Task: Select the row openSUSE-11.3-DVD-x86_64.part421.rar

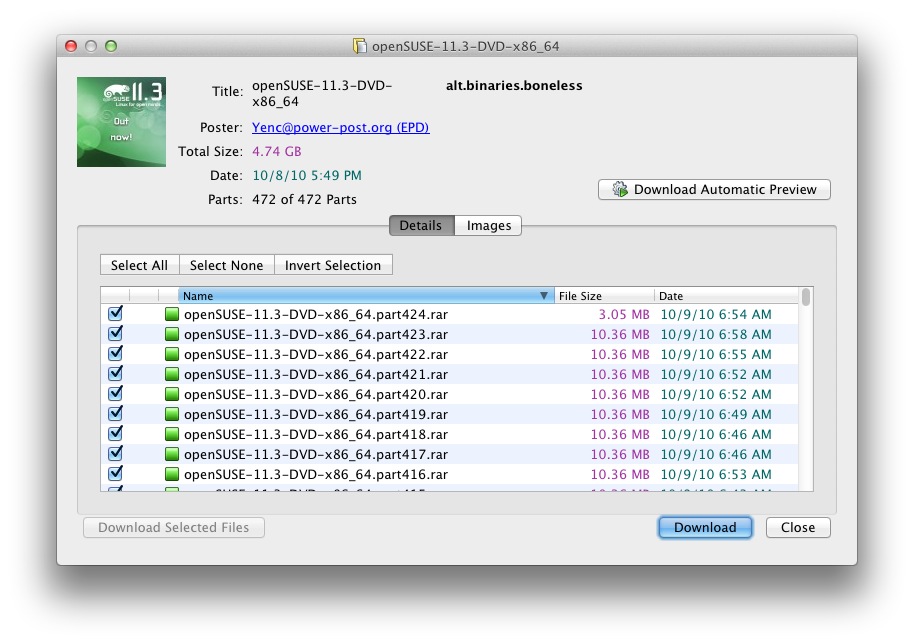Action: click(x=449, y=374)
